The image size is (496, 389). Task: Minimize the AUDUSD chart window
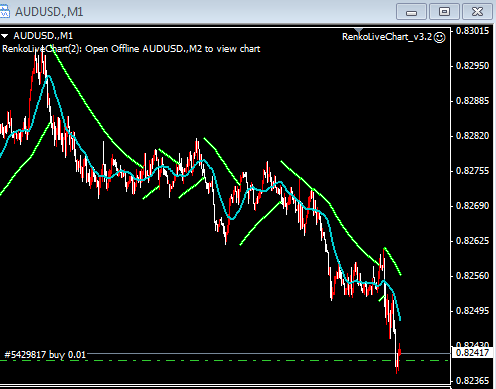click(x=411, y=12)
